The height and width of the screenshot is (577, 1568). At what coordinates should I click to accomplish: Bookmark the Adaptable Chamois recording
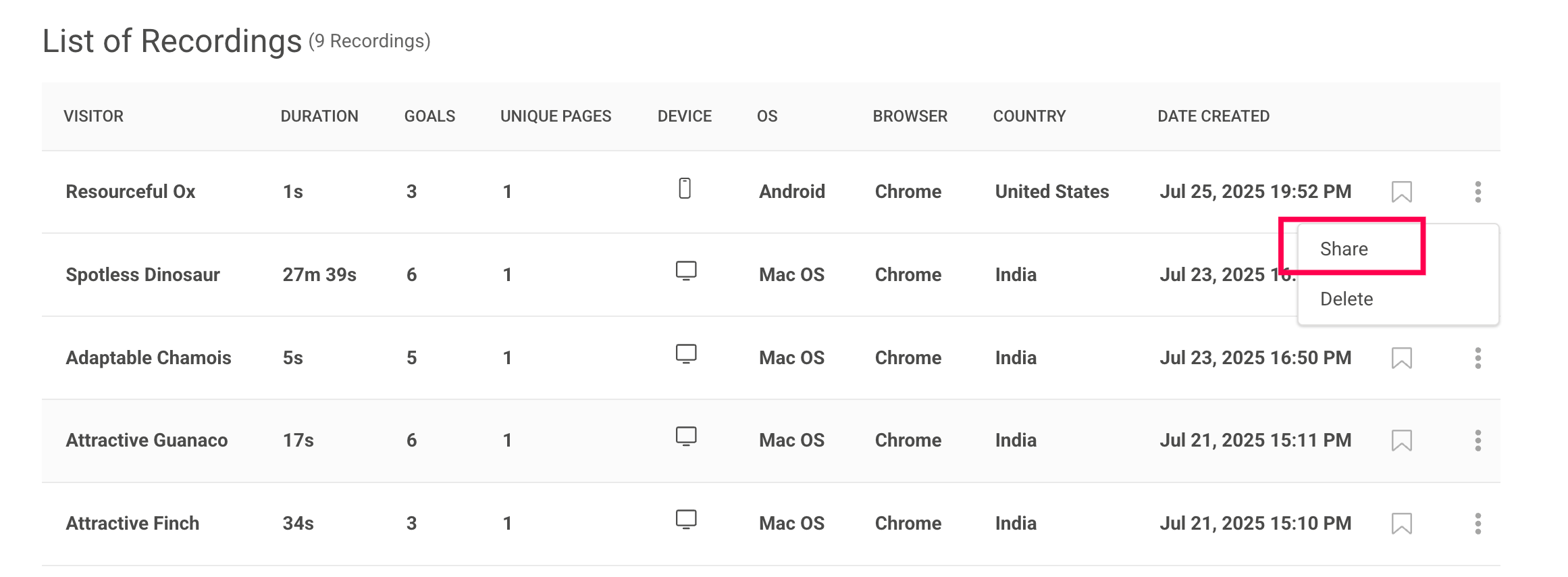click(1401, 358)
